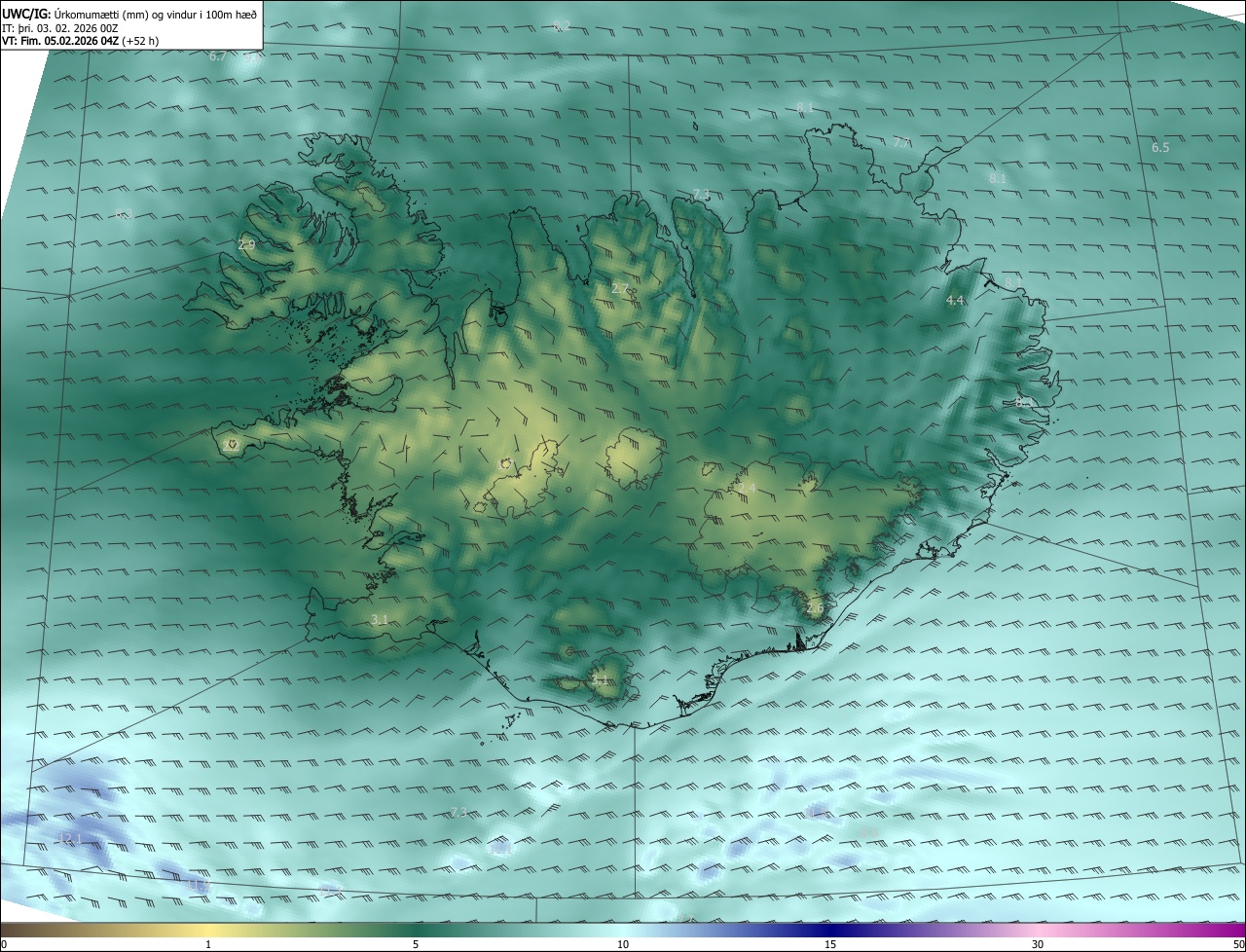Click the 8.2 value at the map's top edge

(562, 25)
